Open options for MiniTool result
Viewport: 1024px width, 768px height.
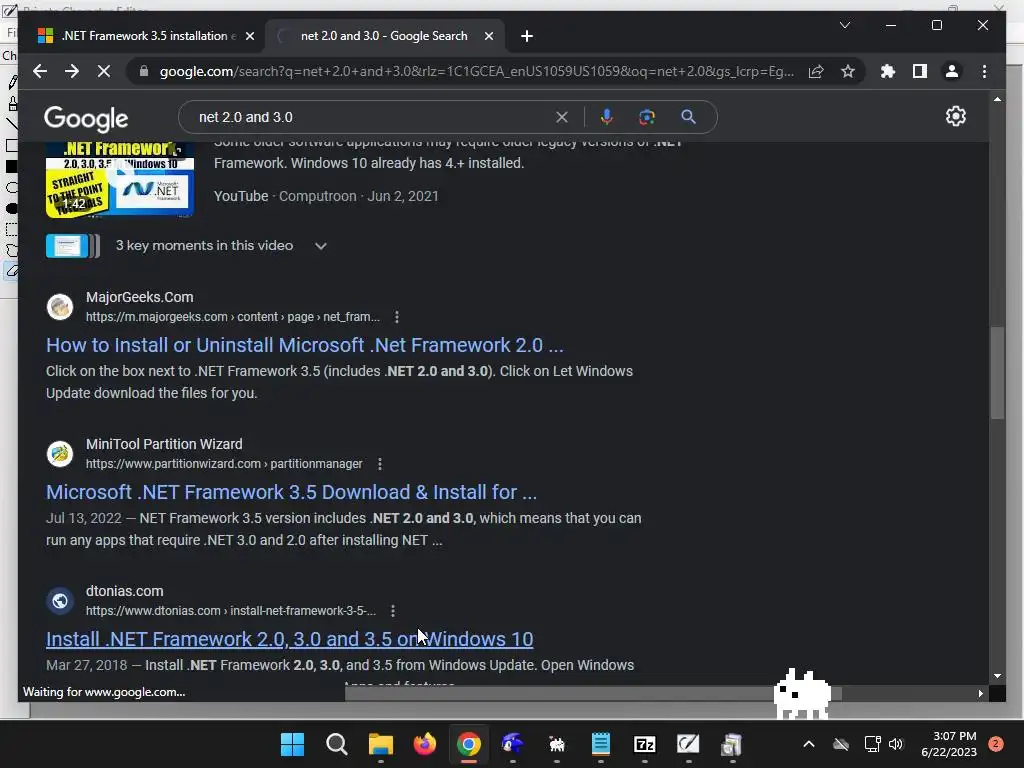click(x=379, y=464)
